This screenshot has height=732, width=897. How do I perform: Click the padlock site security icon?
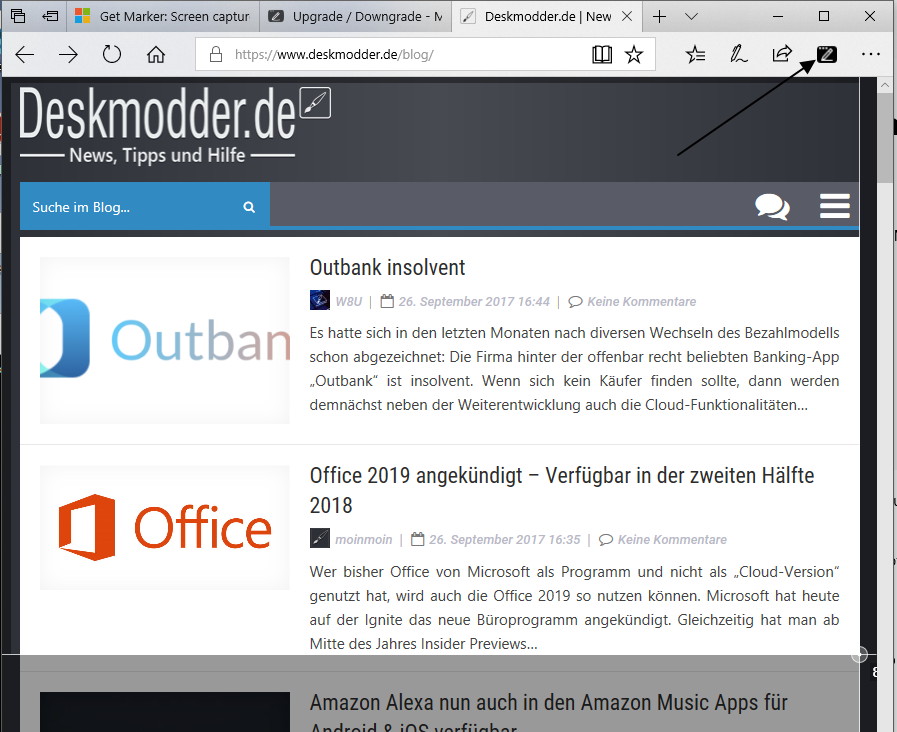coord(216,54)
